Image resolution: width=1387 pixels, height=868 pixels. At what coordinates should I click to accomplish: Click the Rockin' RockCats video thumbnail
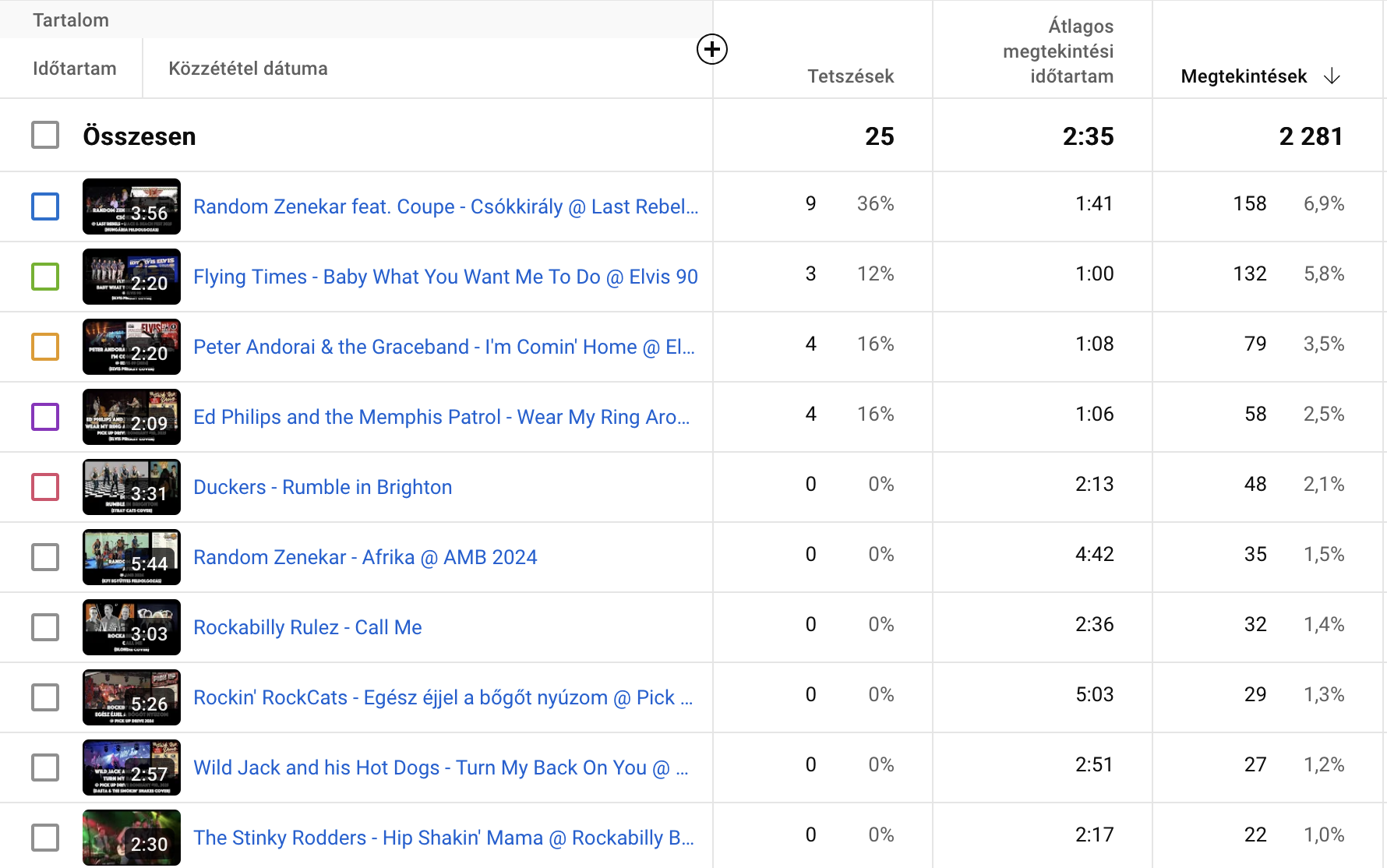click(131, 697)
